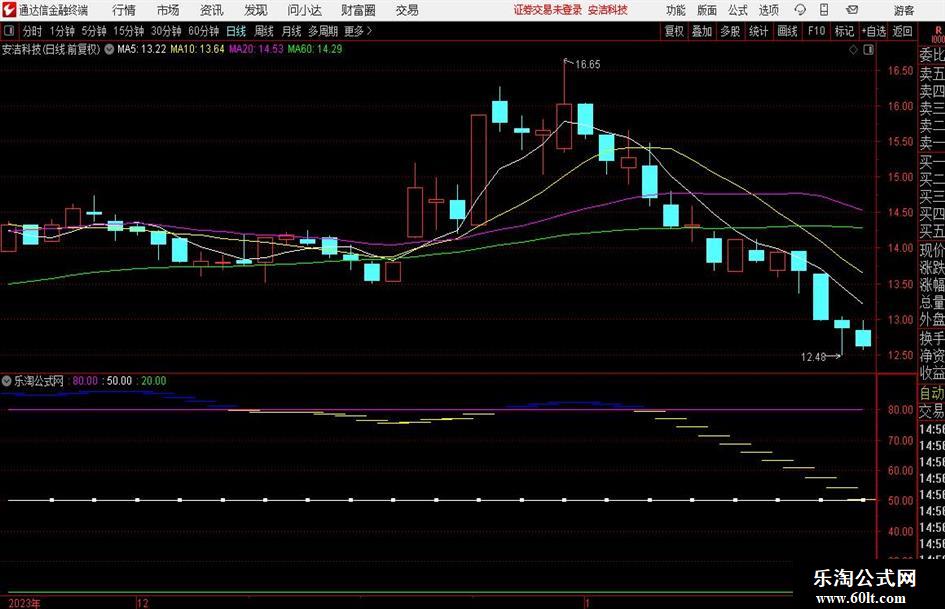The height and width of the screenshot is (609, 945).
Task: Open the 功能 menu
Action: coord(676,10)
